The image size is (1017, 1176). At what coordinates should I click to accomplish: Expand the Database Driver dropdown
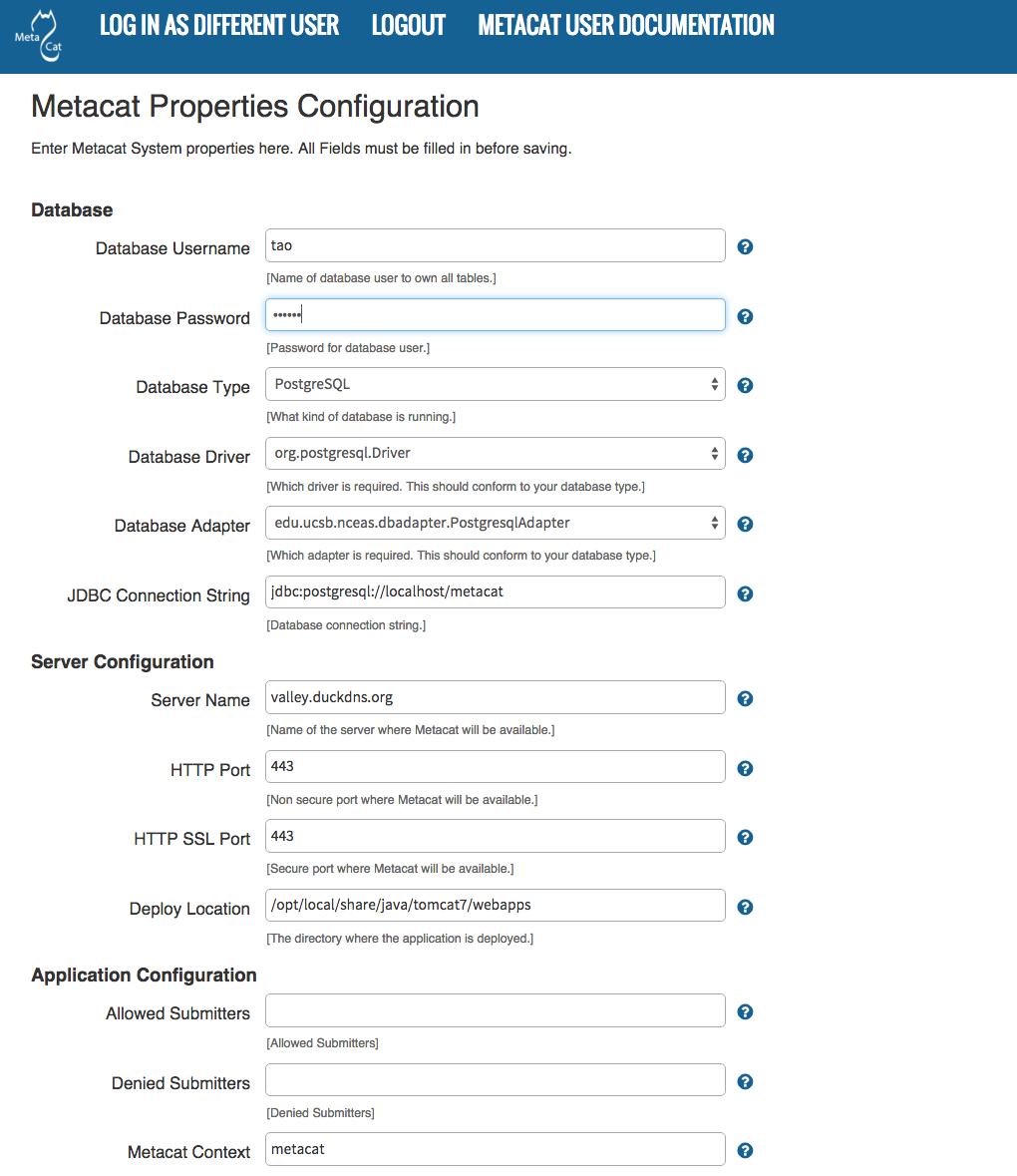click(x=495, y=454)
